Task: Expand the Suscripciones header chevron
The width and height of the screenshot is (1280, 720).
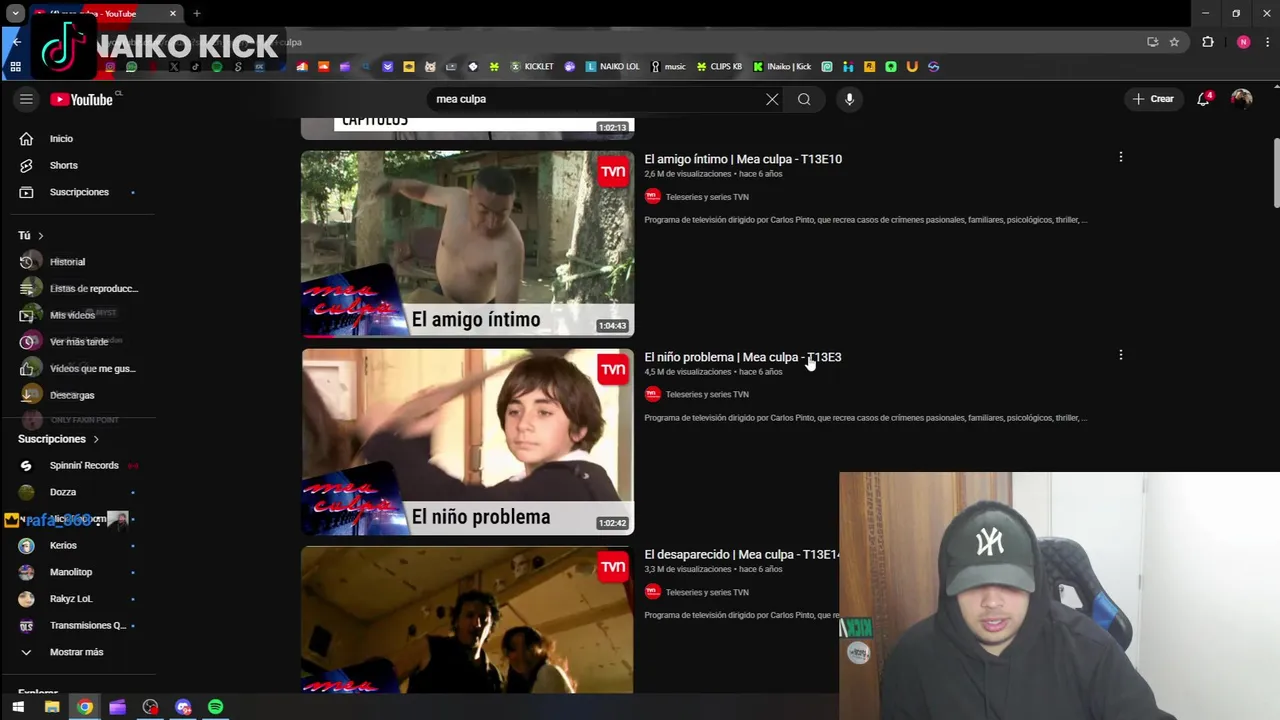Action: pos(96,439)
